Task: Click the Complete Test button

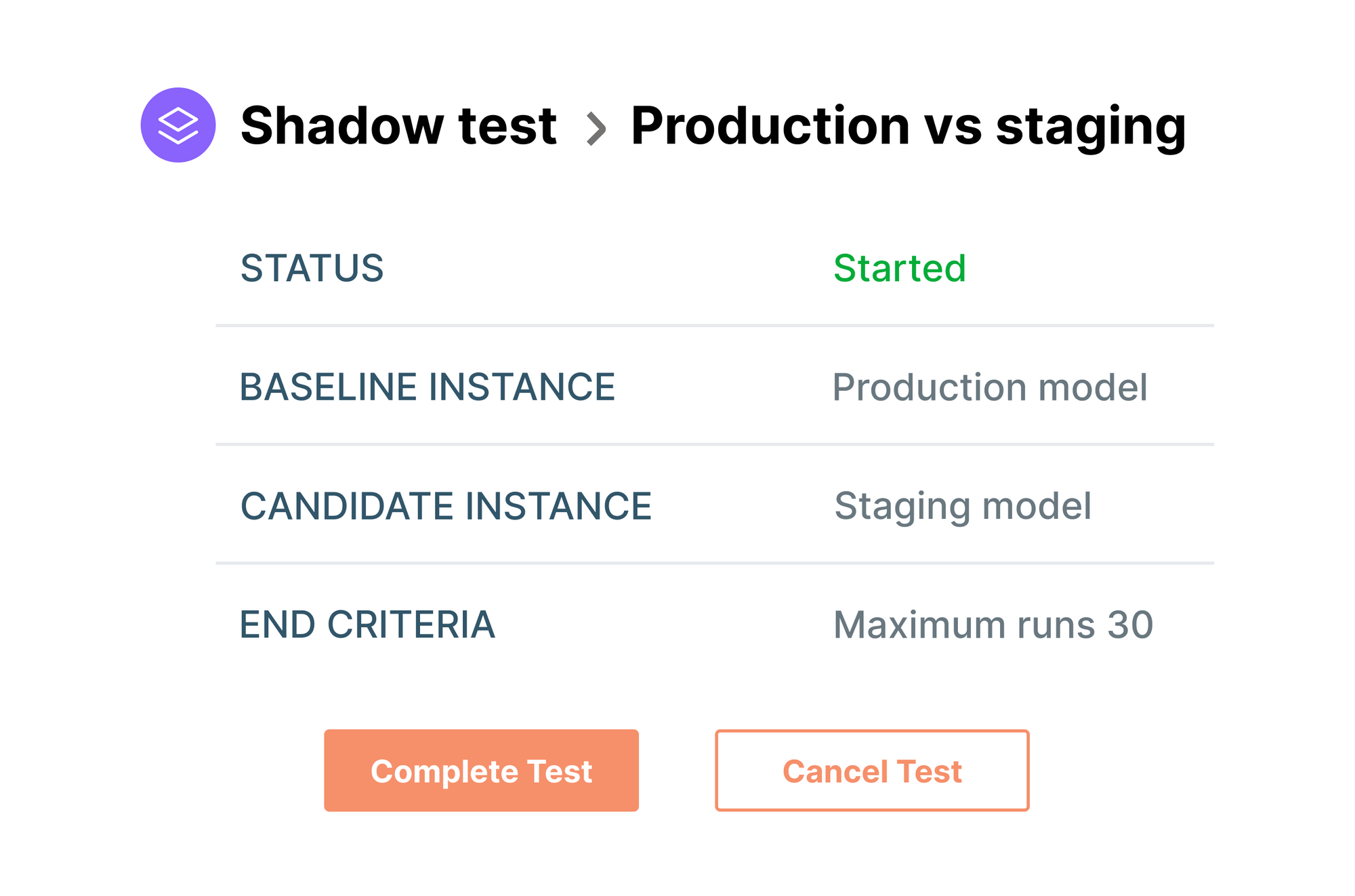Action: 481,770
